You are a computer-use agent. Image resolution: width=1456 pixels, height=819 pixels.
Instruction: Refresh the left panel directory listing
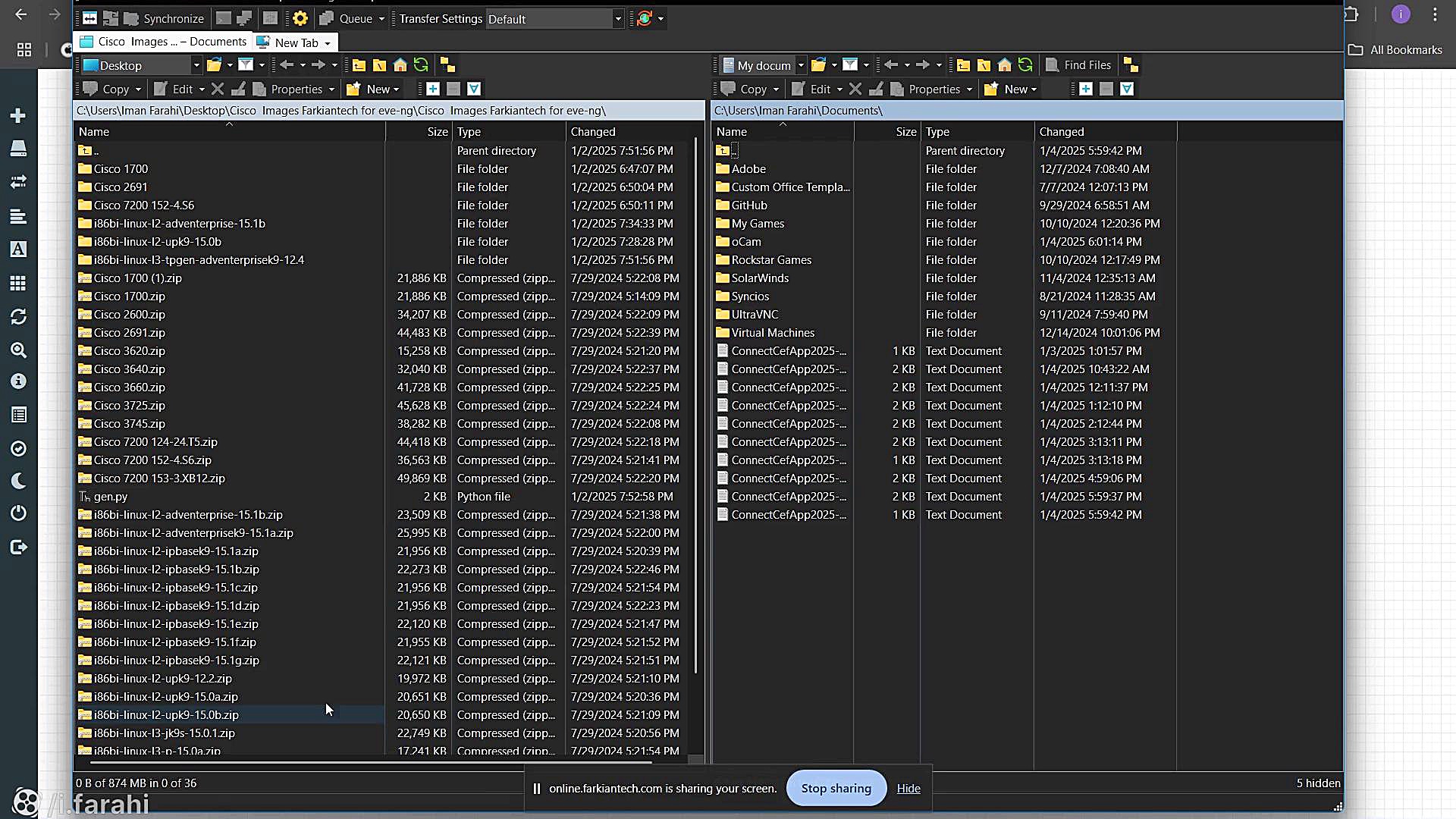(x=421, y=65)
